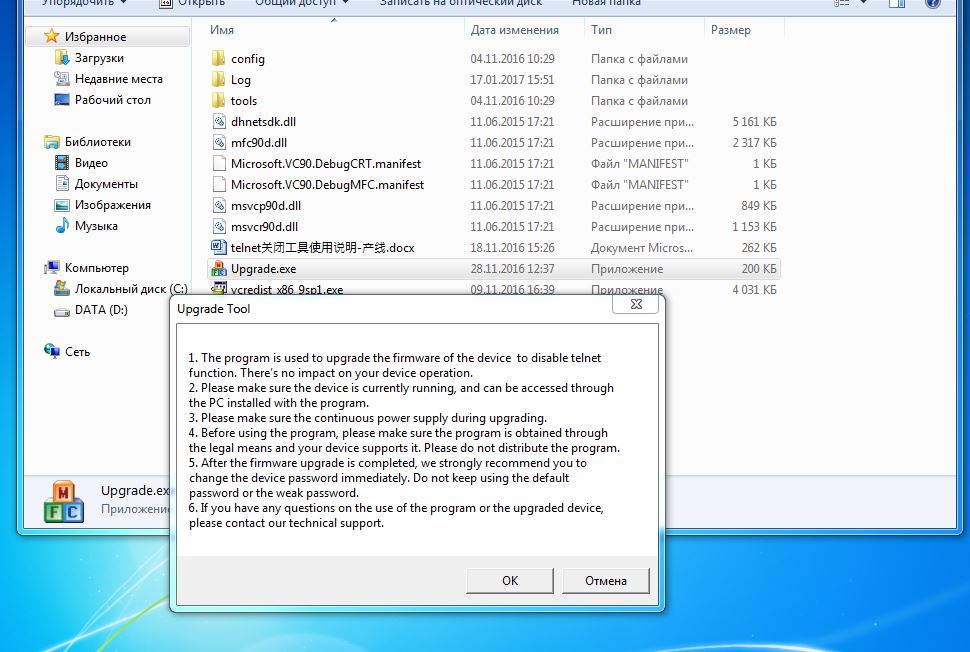
Task: Sort by Дата изменения column header
Action: click(514, 30)
